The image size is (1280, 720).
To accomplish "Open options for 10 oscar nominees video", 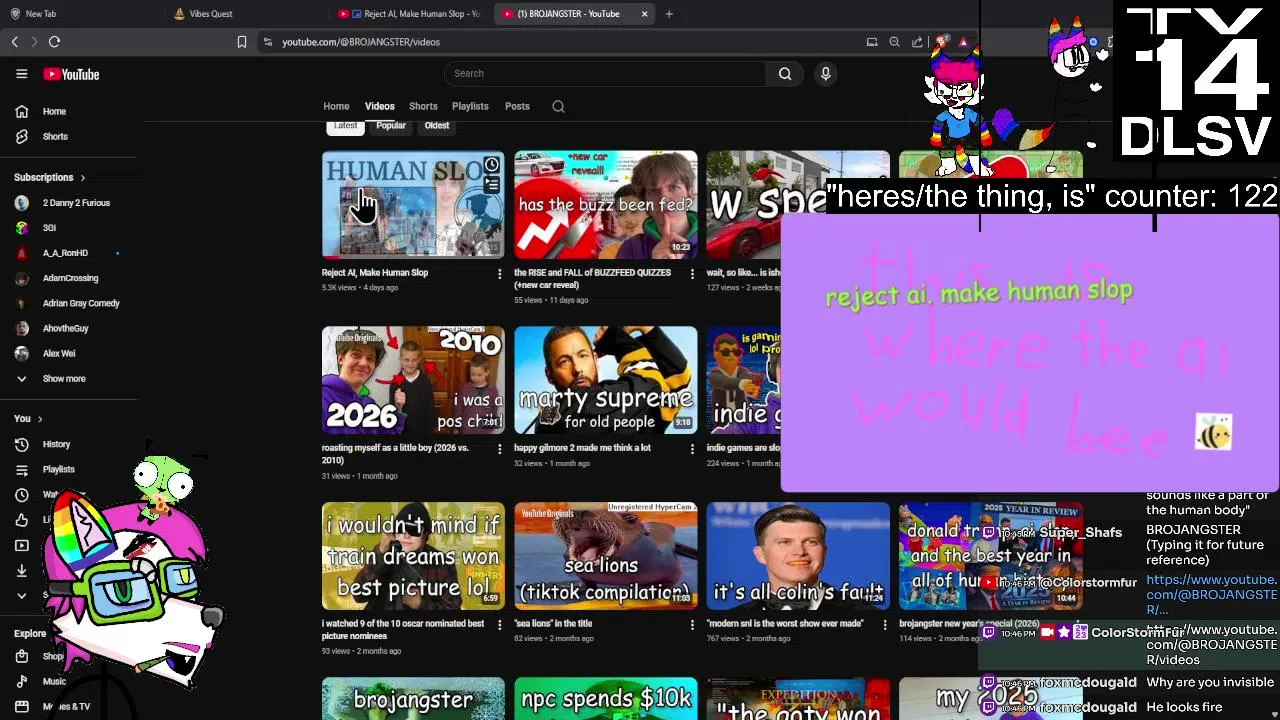I will pyautogui.click(x=500, y=624).
